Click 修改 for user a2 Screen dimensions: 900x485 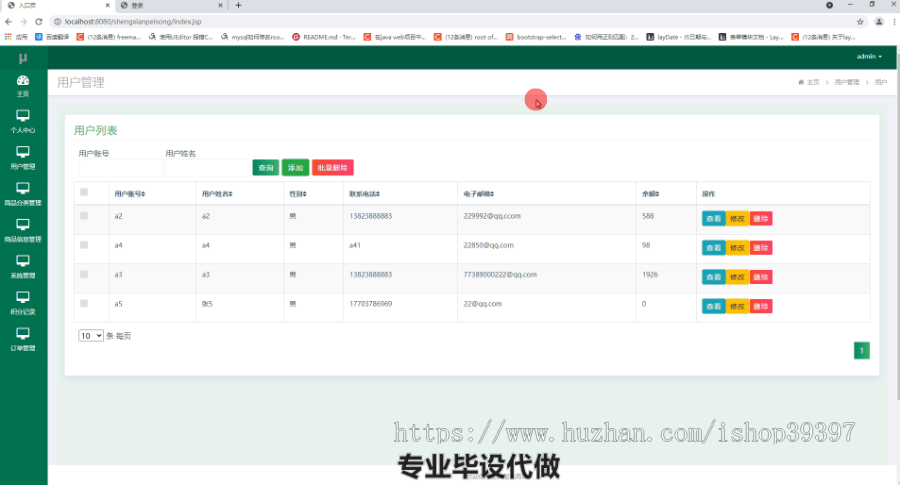737,219
